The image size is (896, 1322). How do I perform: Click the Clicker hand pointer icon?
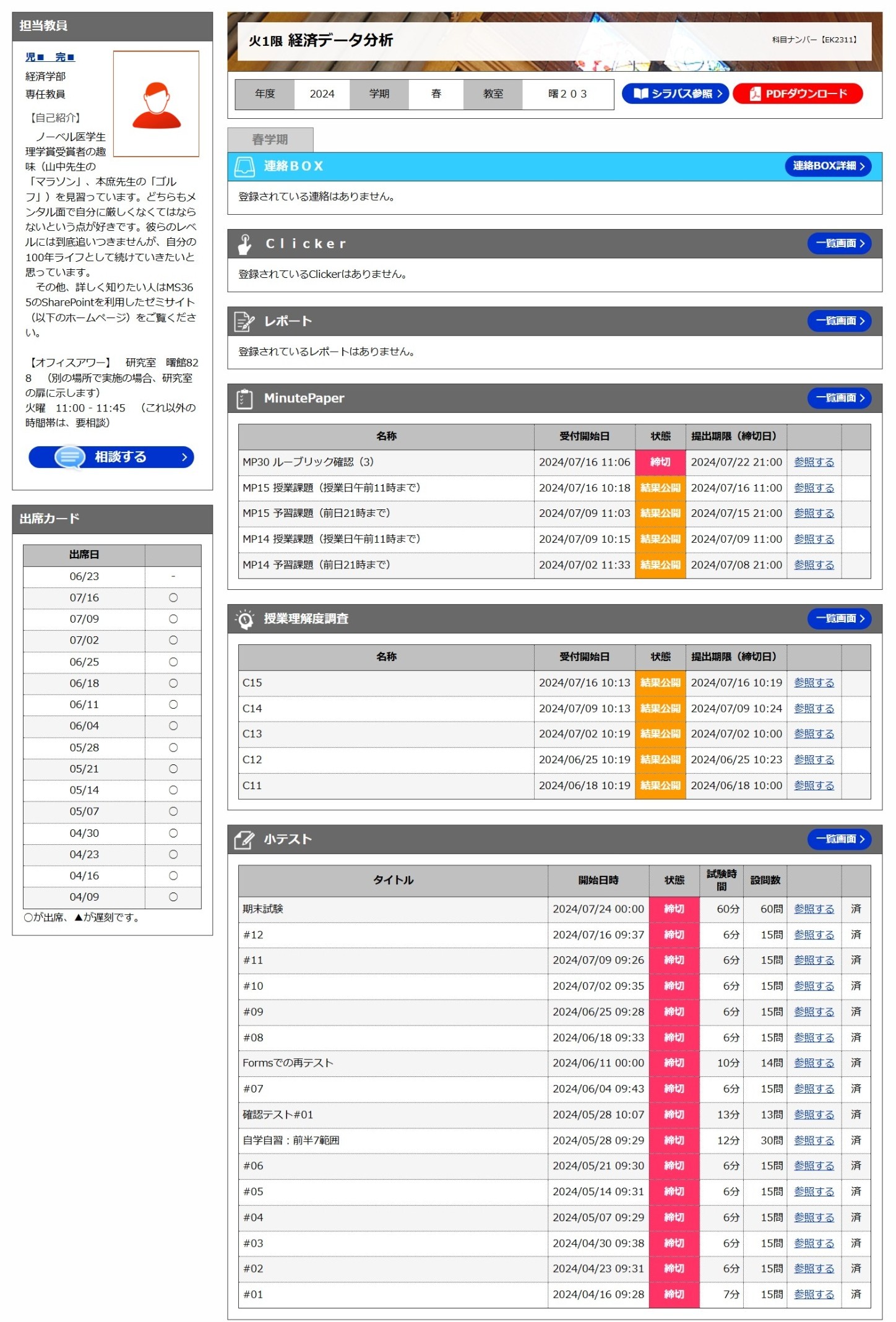click(x=244, y=244)
